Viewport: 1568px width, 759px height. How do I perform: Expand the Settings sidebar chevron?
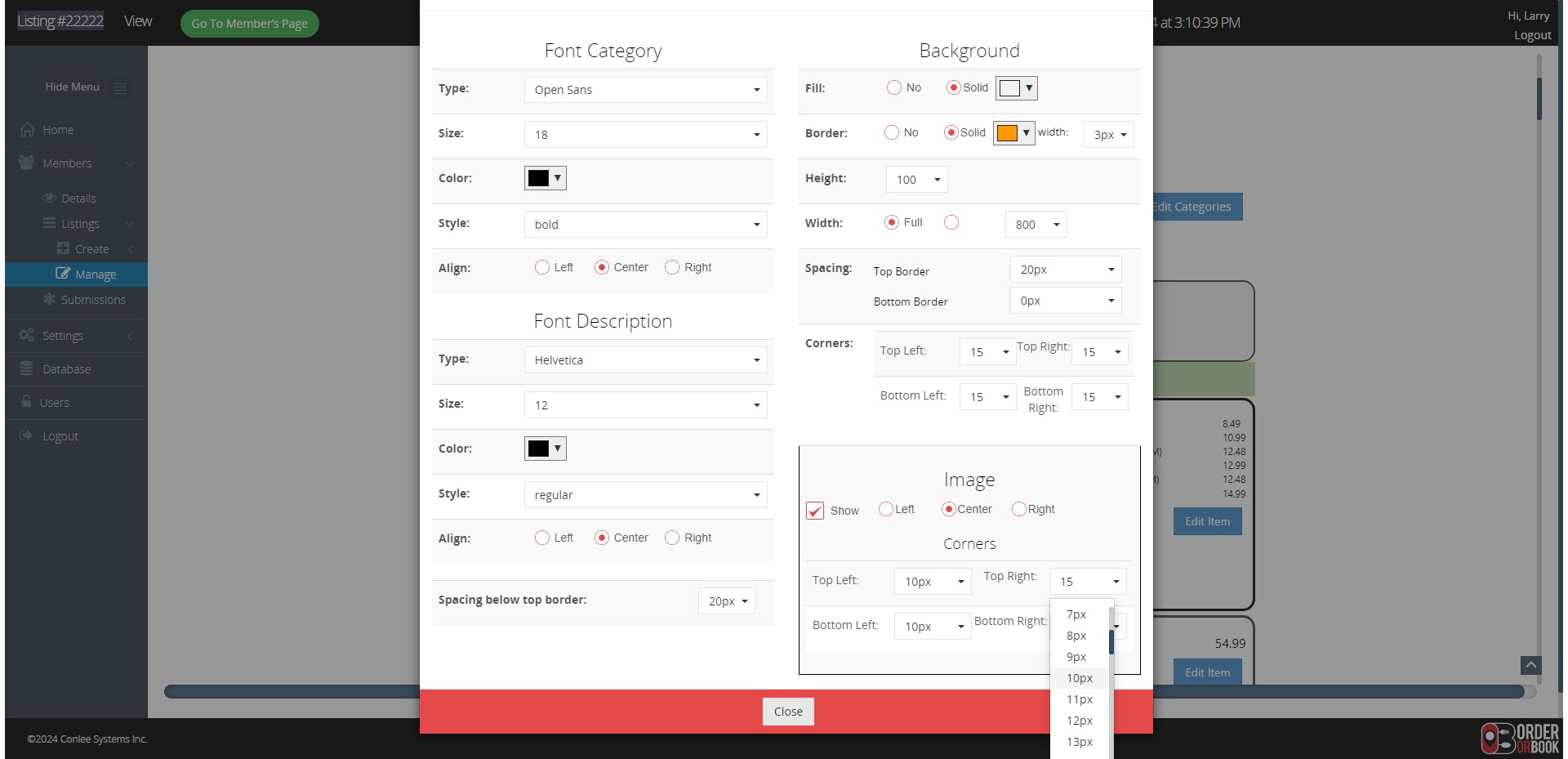pyautogui.click(x=130, y=336)
